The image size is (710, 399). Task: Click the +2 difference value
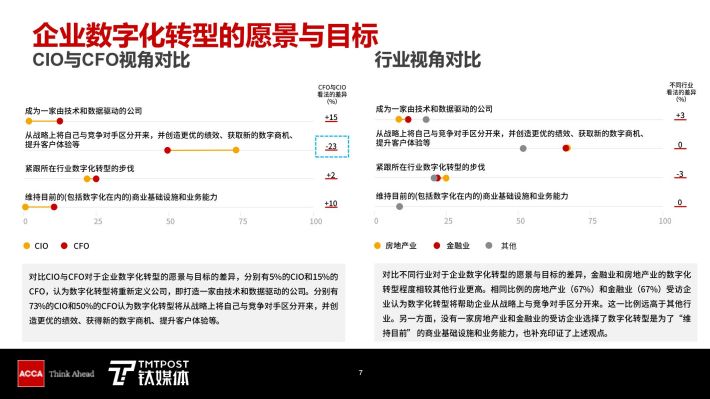(331, 175)
